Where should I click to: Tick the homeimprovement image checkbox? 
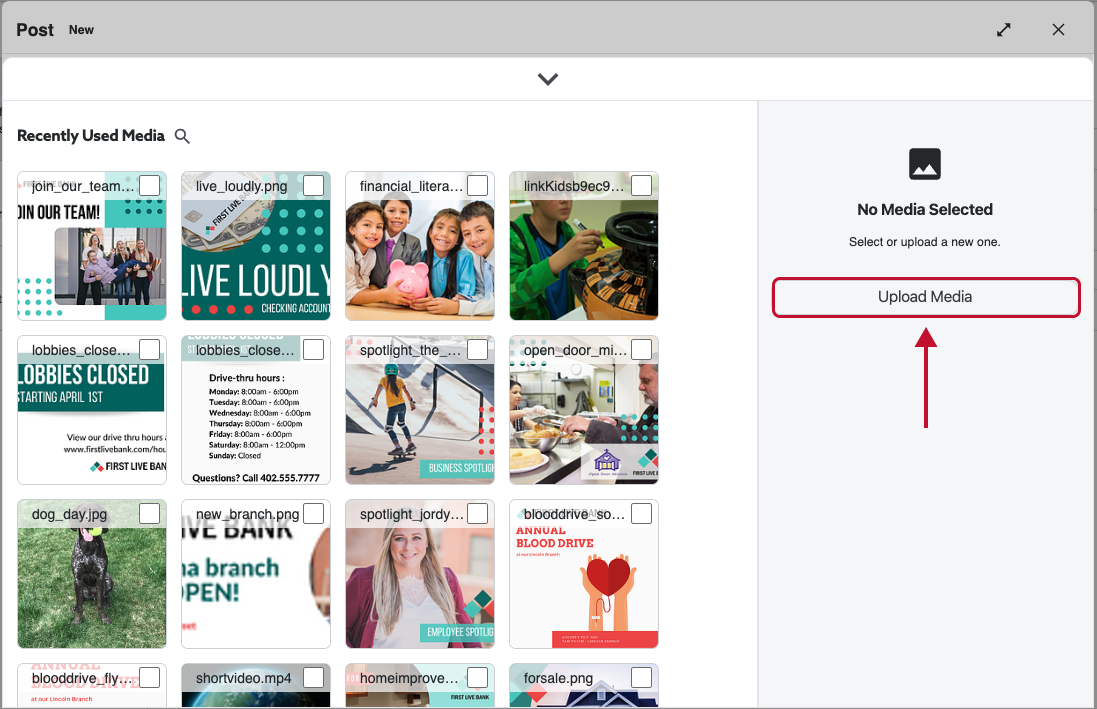[477, 678]
